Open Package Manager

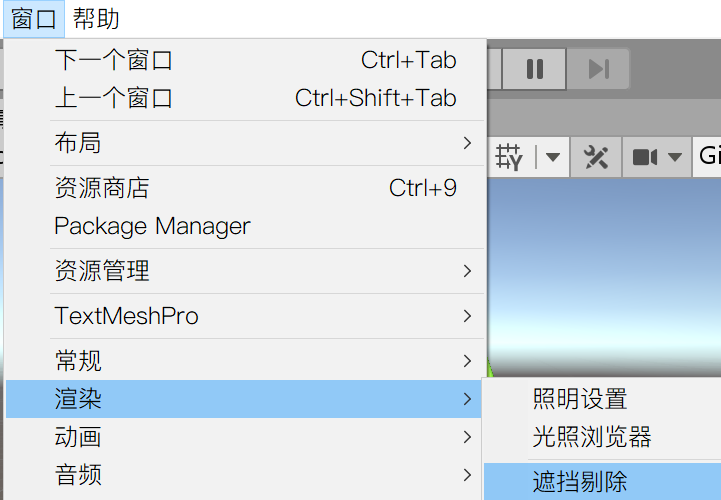(152, 226)
